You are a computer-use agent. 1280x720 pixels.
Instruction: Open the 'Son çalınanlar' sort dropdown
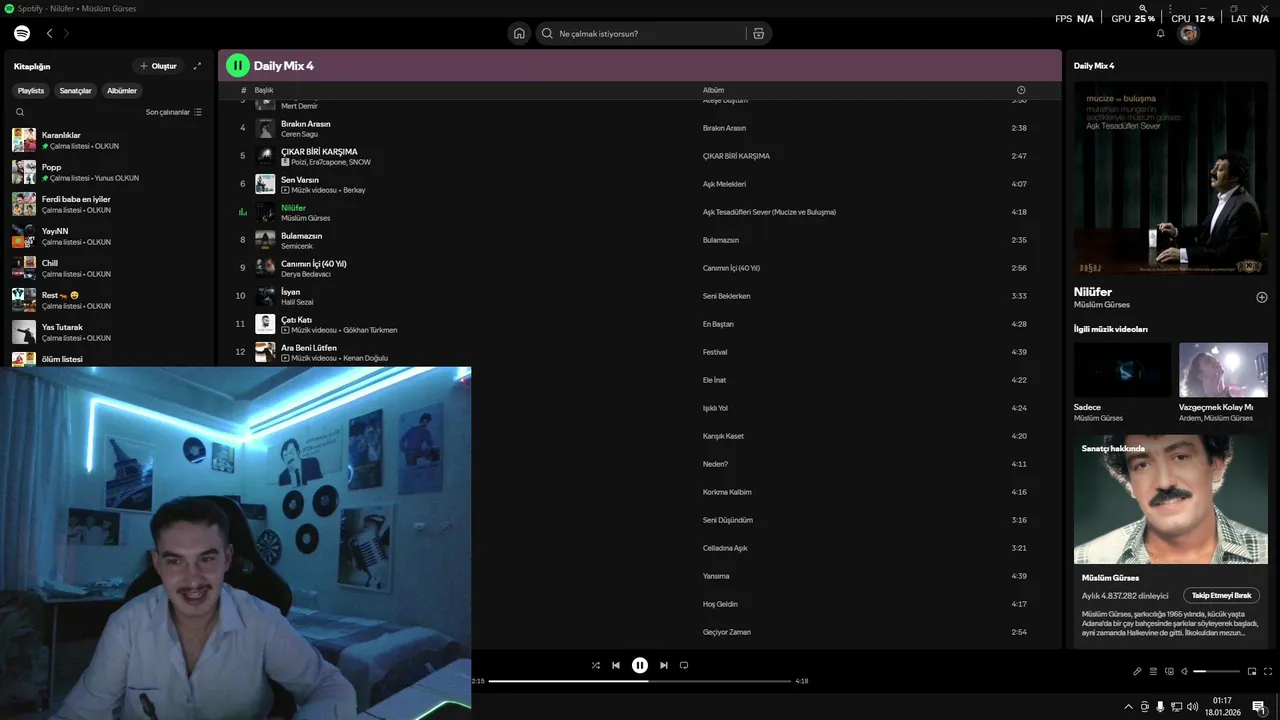174,112
